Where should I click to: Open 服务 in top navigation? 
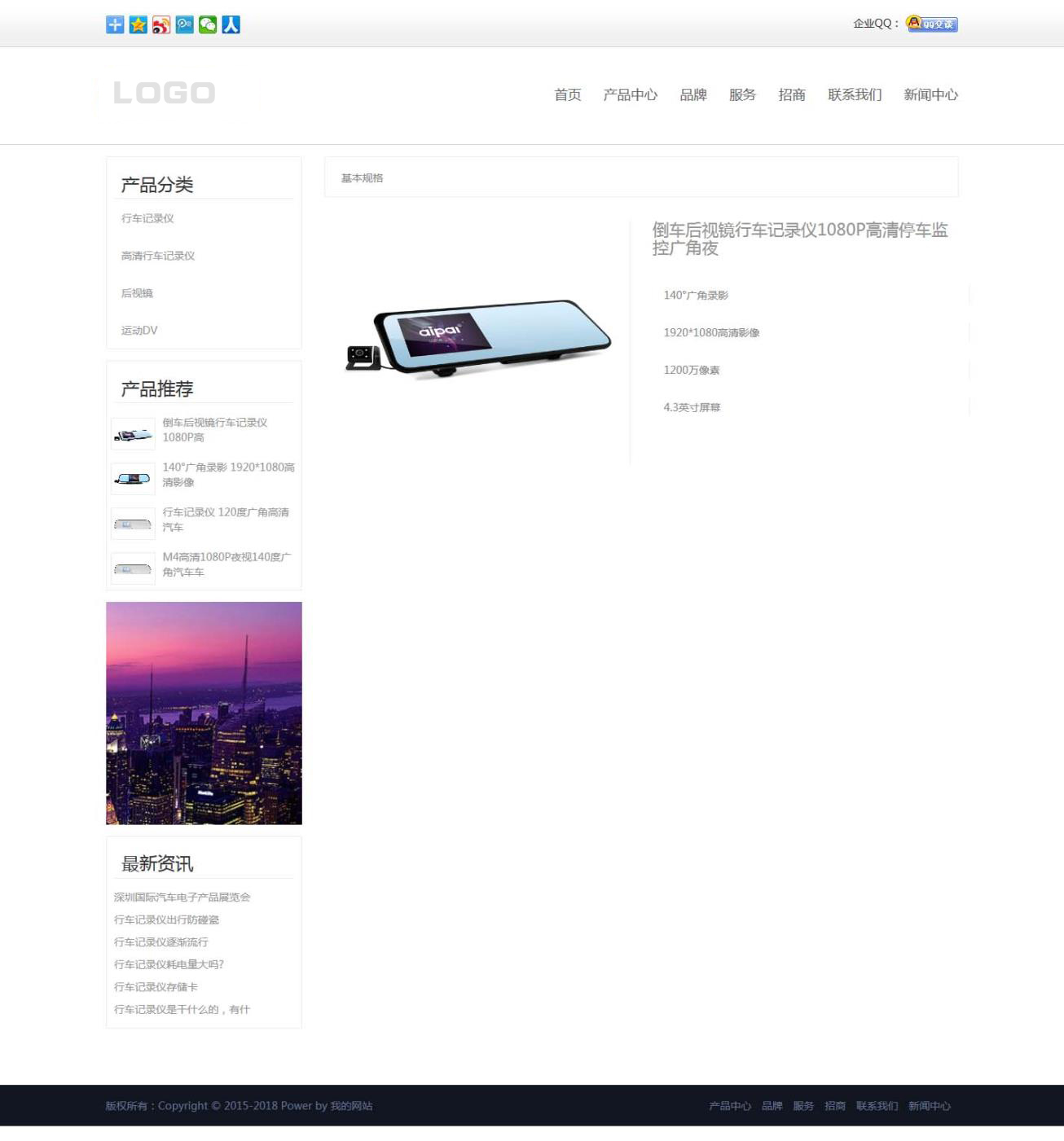pyautogui.click(x=742, y=95)
